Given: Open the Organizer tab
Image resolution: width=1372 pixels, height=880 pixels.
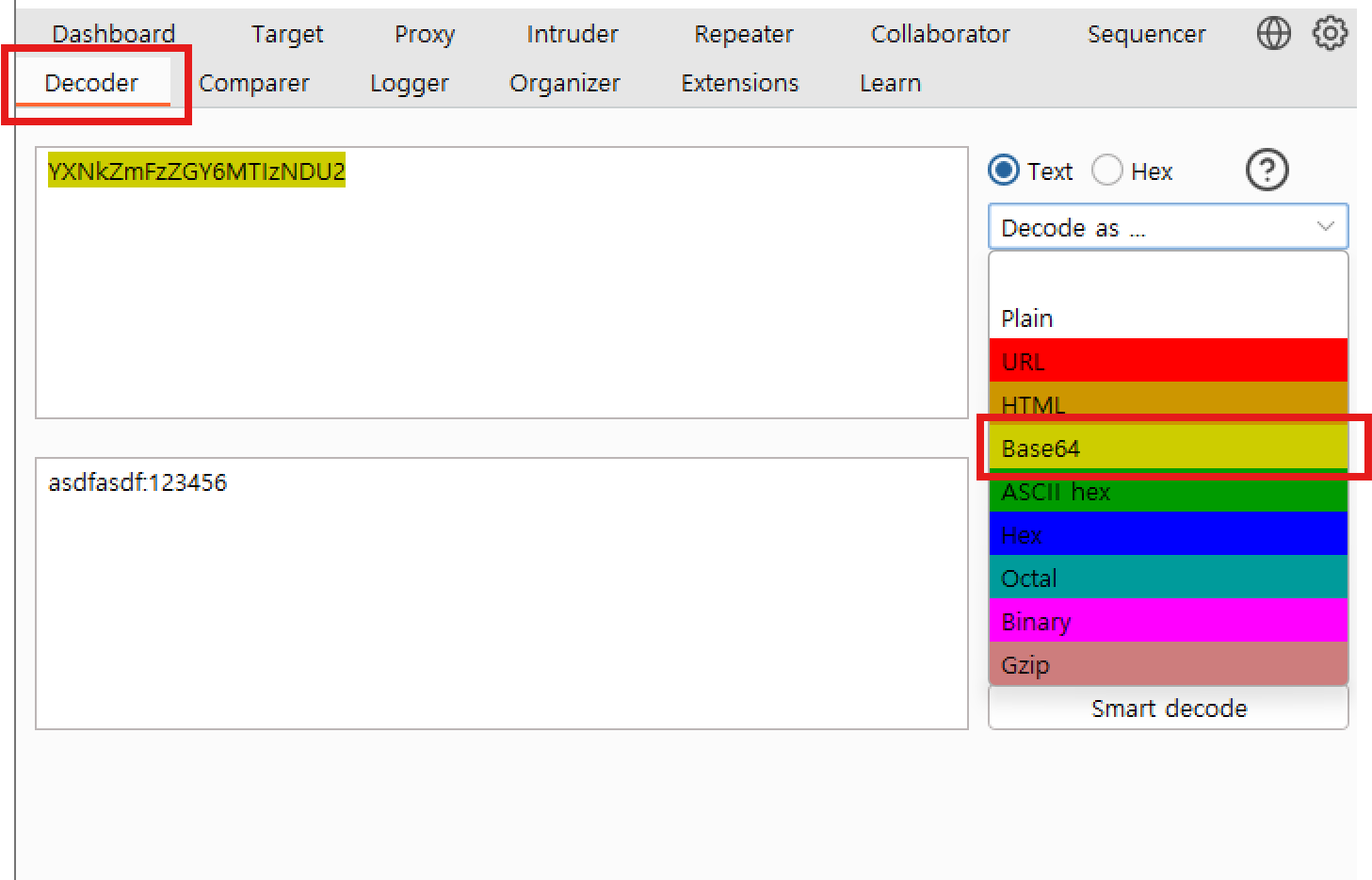Looking at the screenshot, I should (565, 83).
